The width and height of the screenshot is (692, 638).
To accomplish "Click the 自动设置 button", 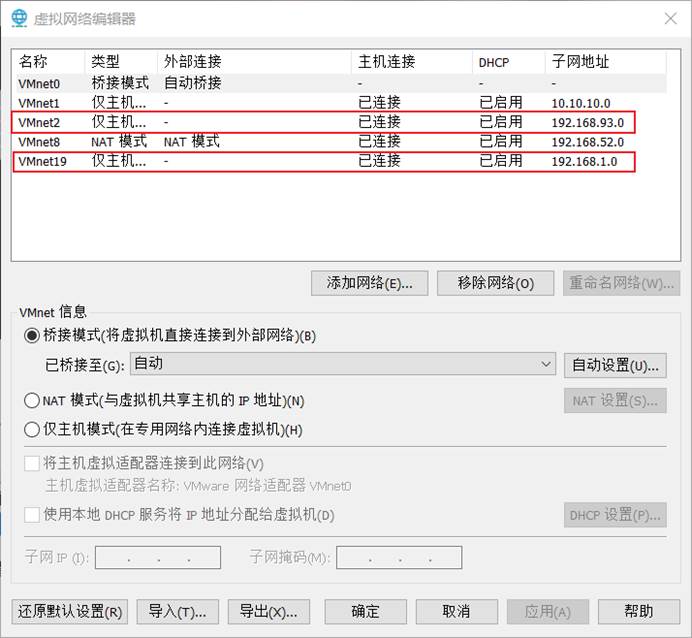I will 615,365.
